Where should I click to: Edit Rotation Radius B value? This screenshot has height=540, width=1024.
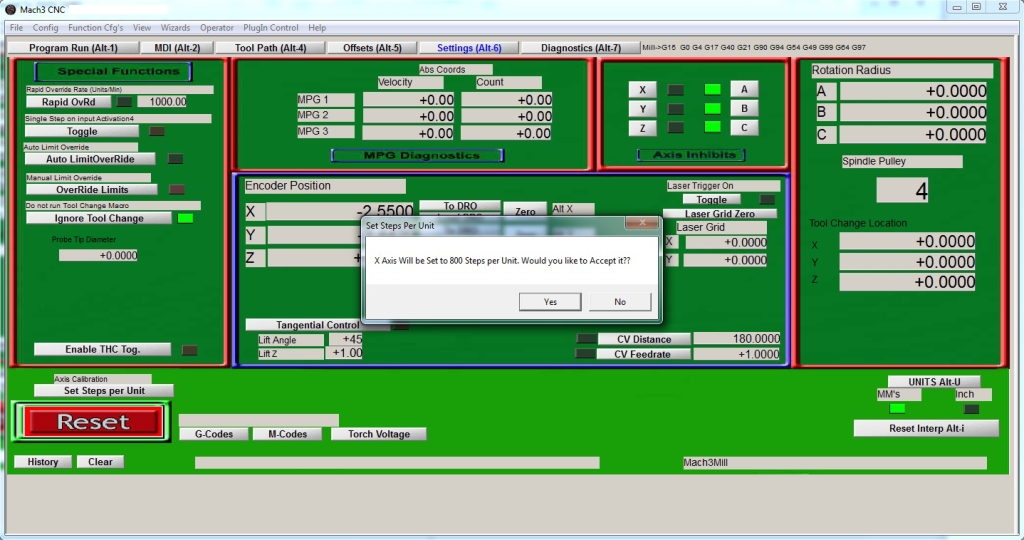click(x=914, y=112)
